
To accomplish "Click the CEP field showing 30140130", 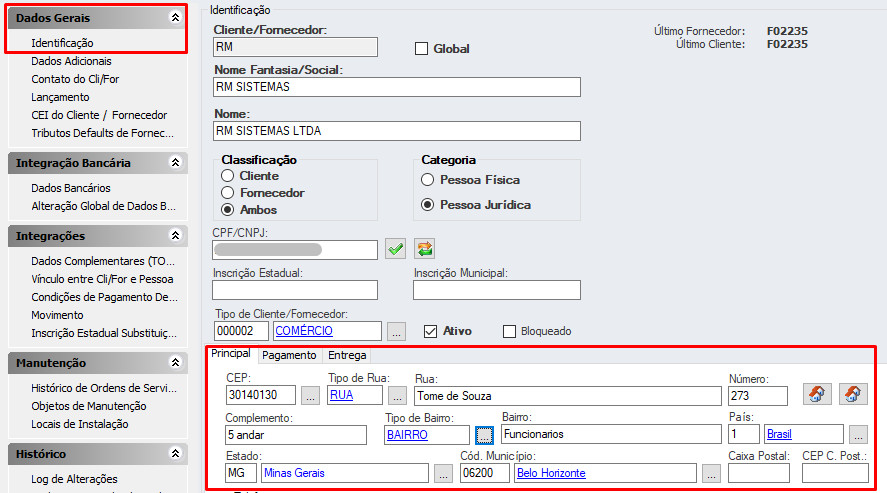I will click(261, 395).
